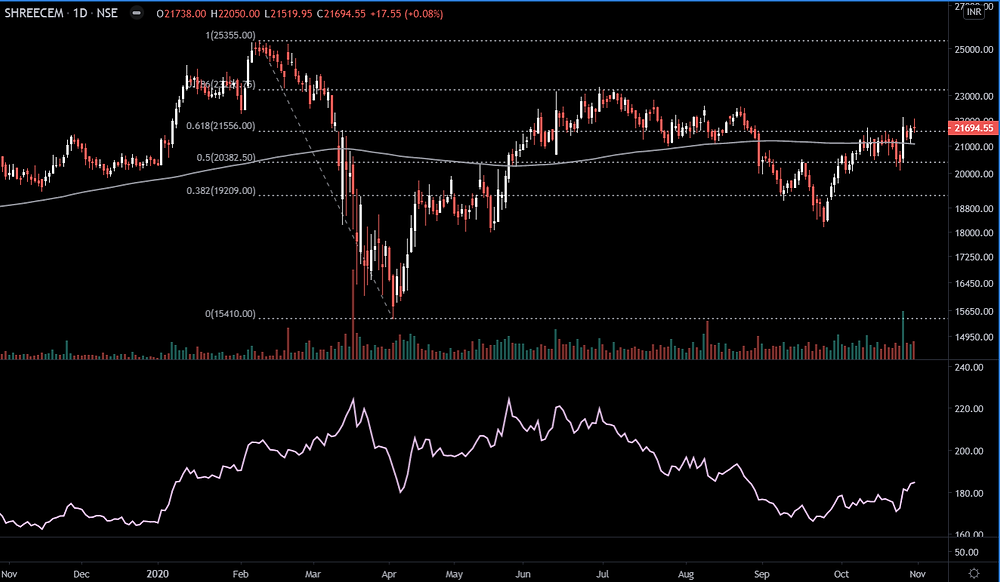Select the current price tag 21694.55

973,128
